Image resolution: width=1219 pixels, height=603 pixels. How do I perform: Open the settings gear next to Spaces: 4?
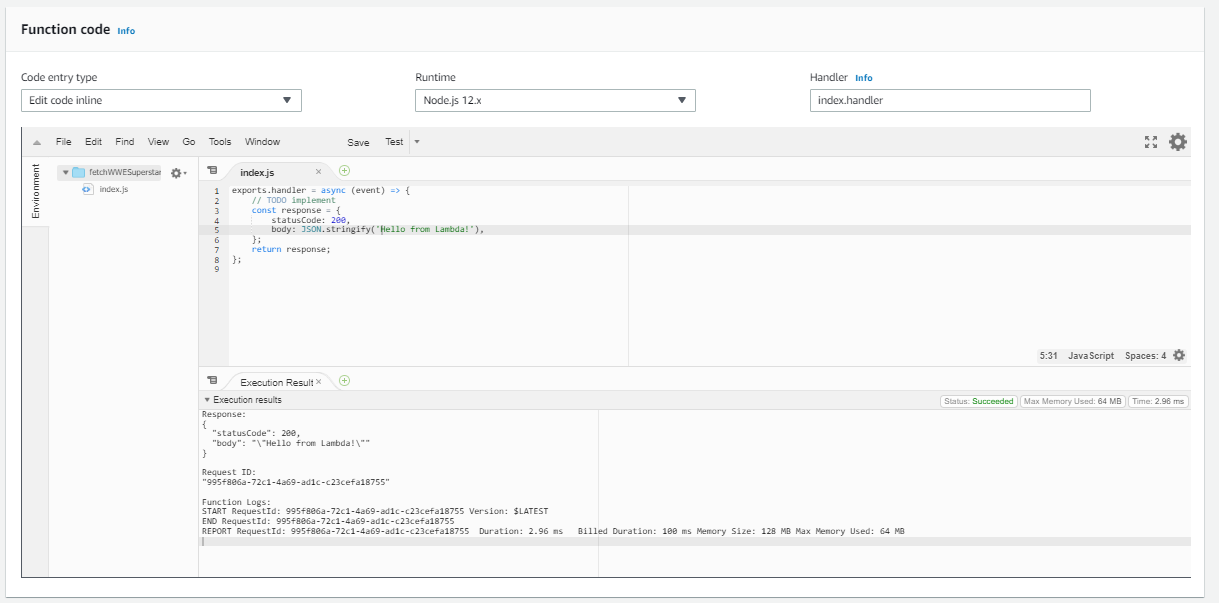[x=1178, y=355]
